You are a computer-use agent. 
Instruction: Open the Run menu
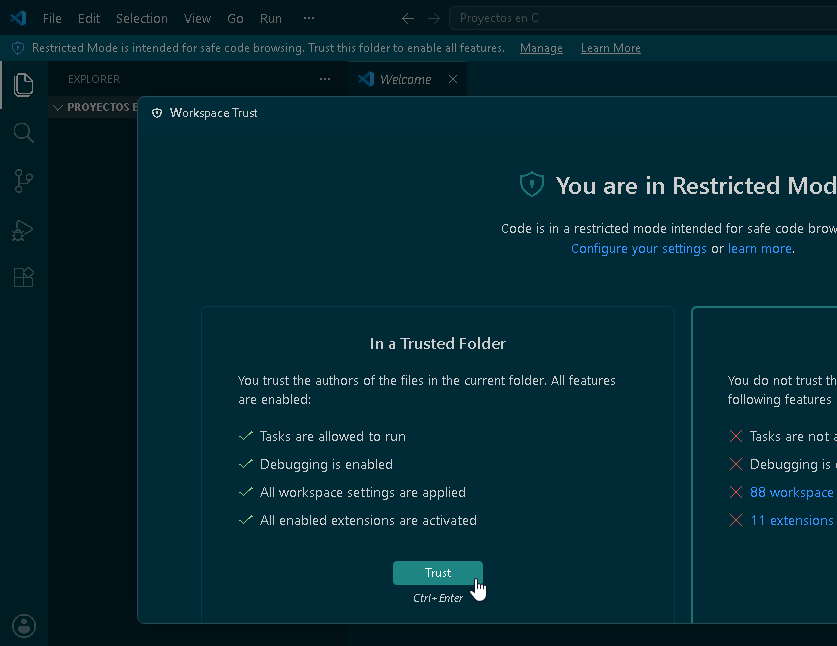tap(271, 19)
